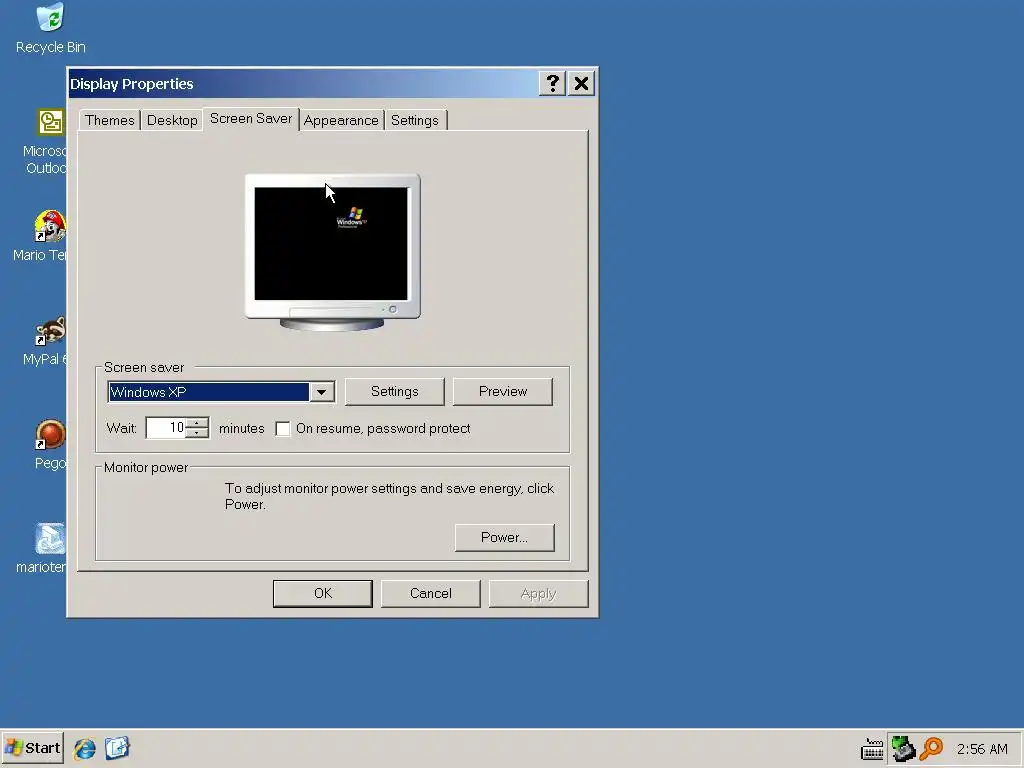Open the Settings tab
This screenshot has width=1024, height=768.
pos(415,120)
